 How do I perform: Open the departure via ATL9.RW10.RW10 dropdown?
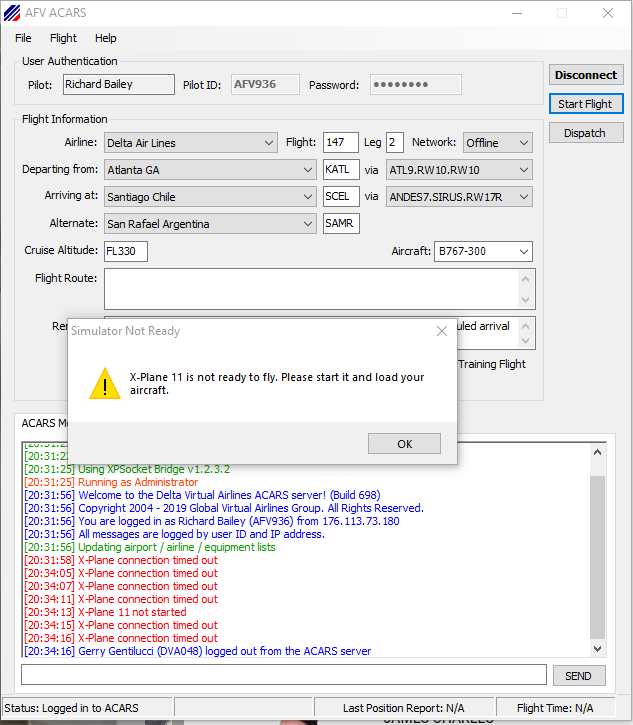[x=459, y=170]
